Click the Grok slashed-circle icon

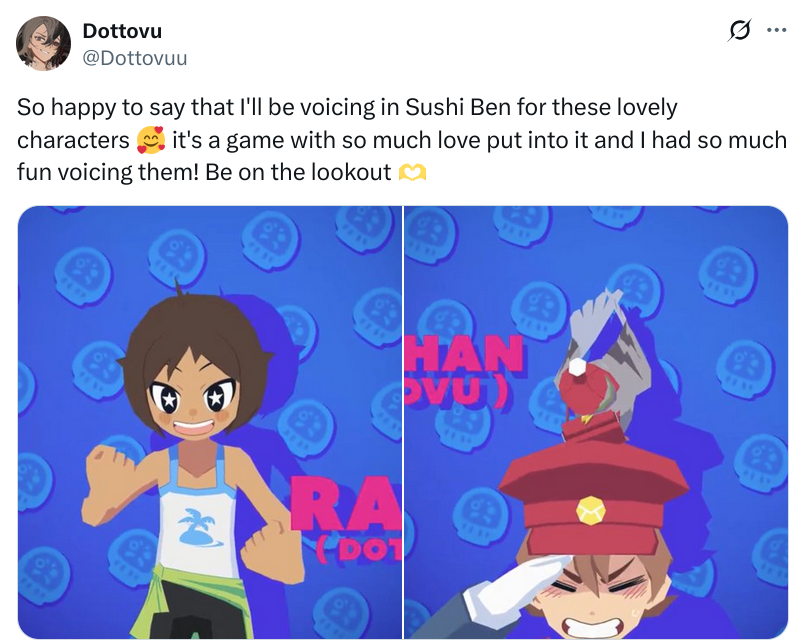tap(740, 30)
